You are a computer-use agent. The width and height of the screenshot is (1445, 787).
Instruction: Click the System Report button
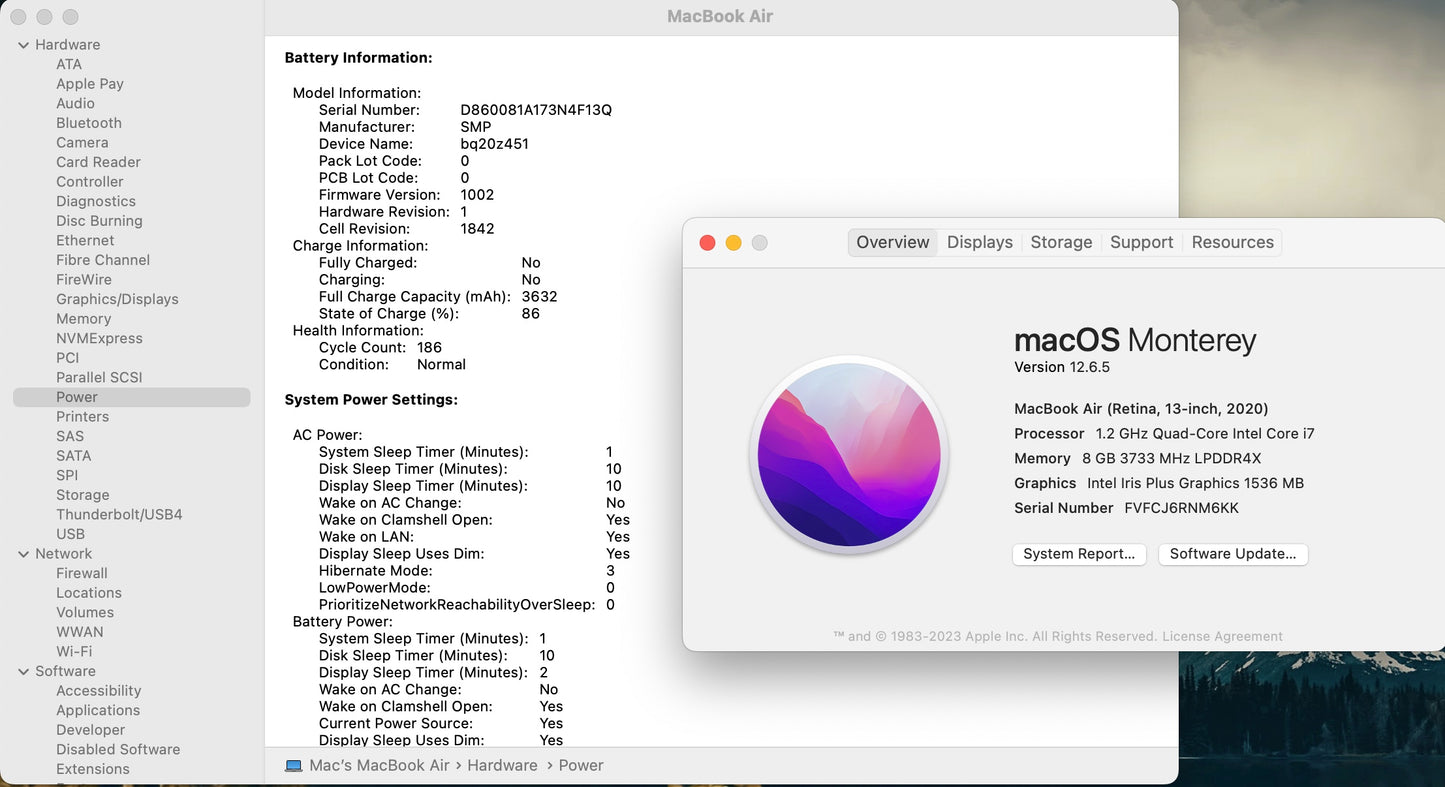pos(1078,554)
